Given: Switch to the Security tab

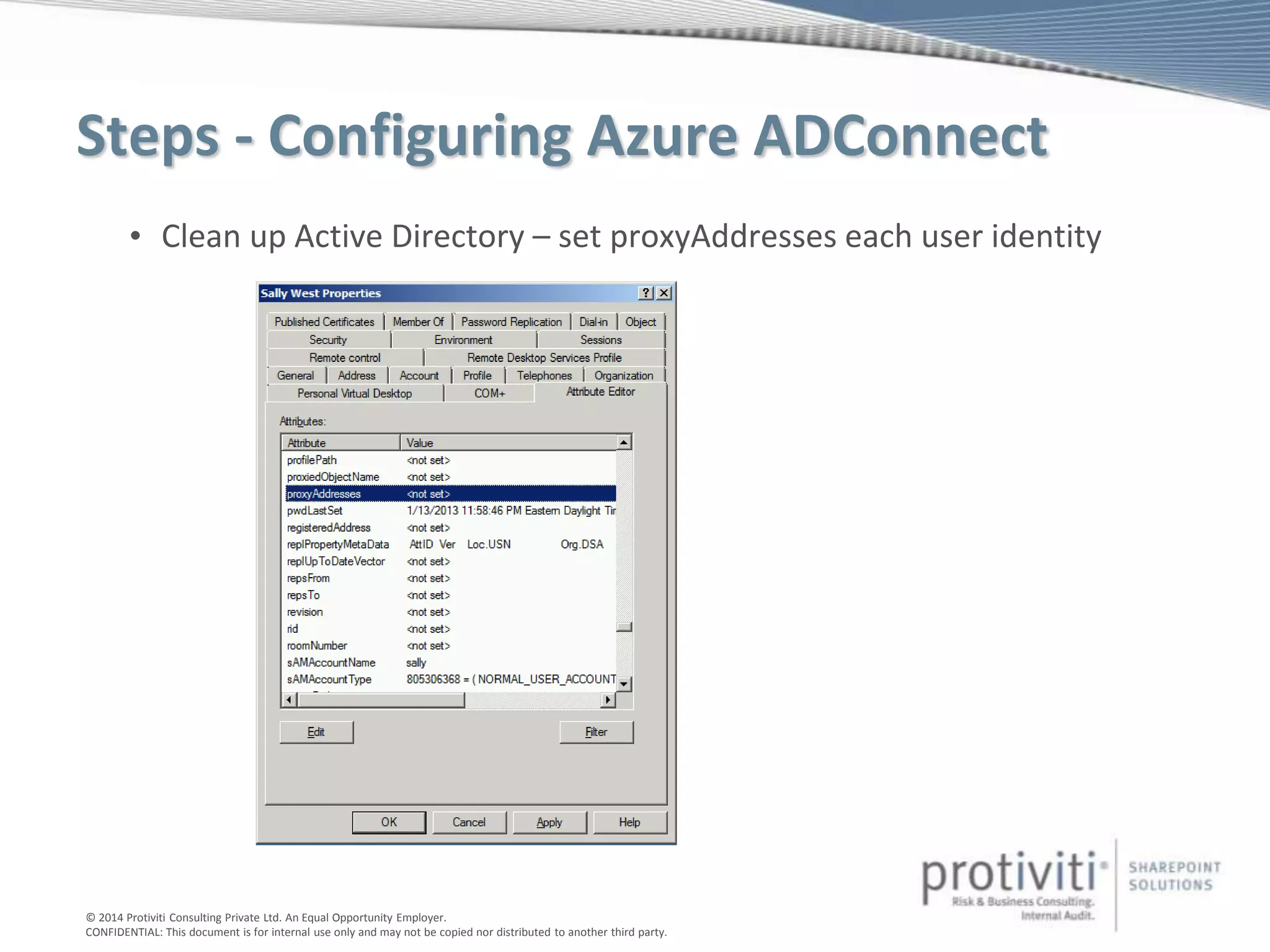Looking at the screenshot, I should 328,340.
